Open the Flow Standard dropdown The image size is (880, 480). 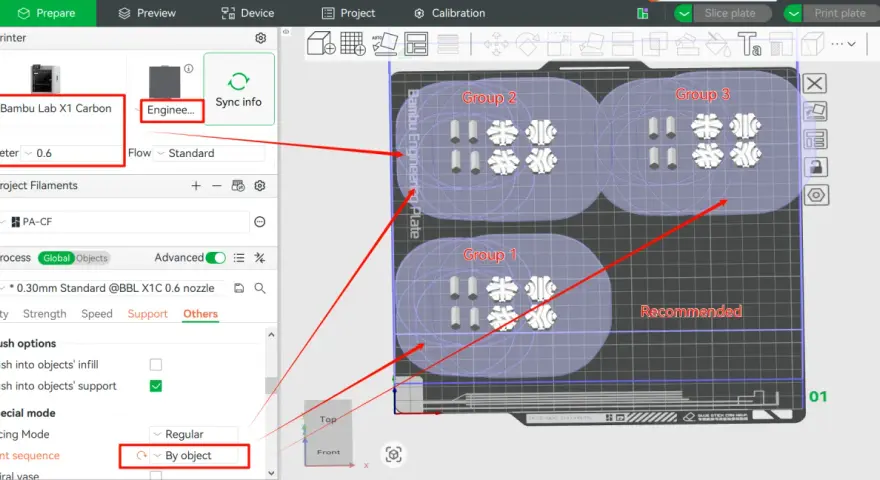210,153
